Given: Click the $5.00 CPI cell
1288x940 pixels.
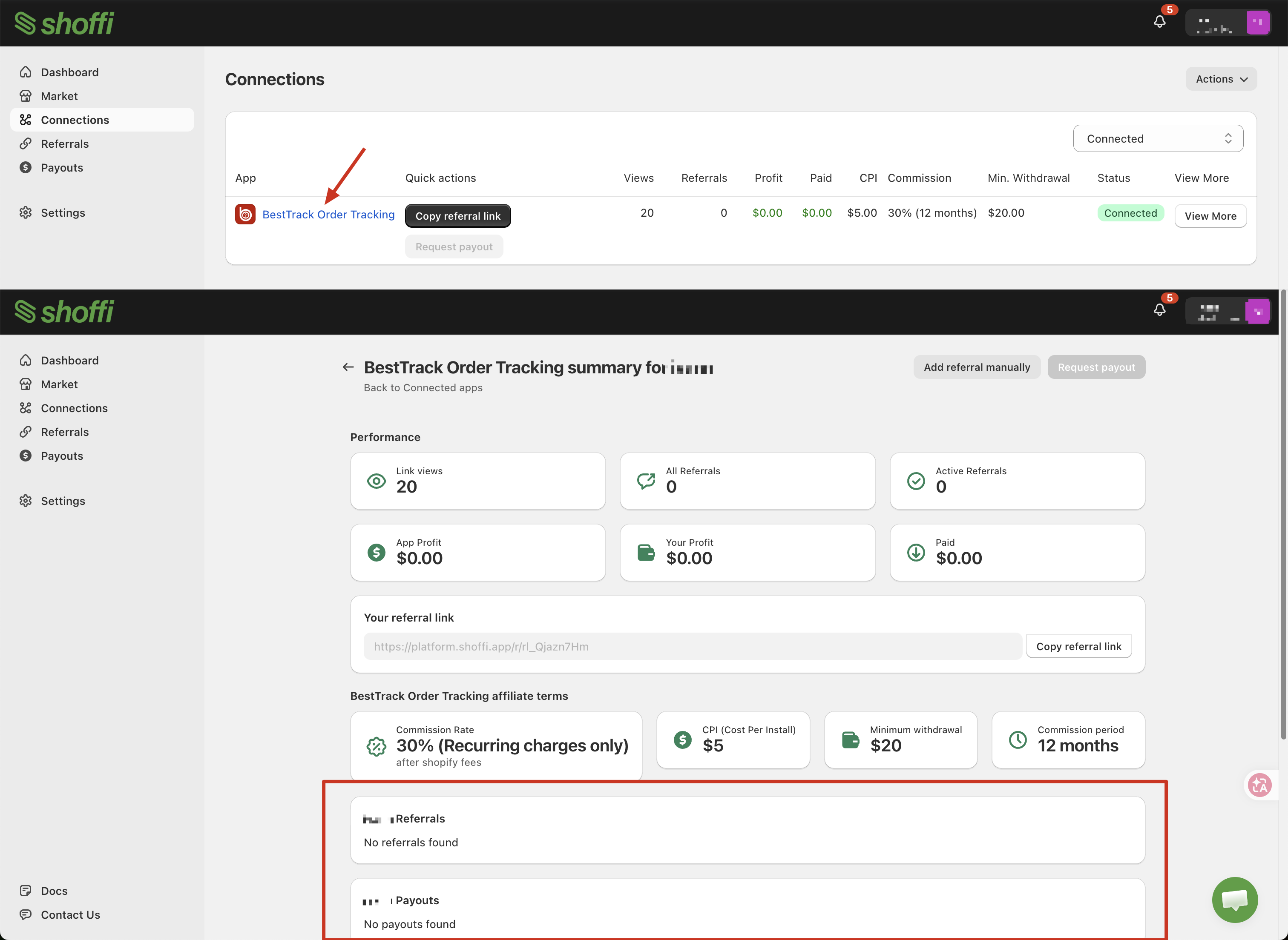Looking at the screenshot, I should (x=862, y=213).
